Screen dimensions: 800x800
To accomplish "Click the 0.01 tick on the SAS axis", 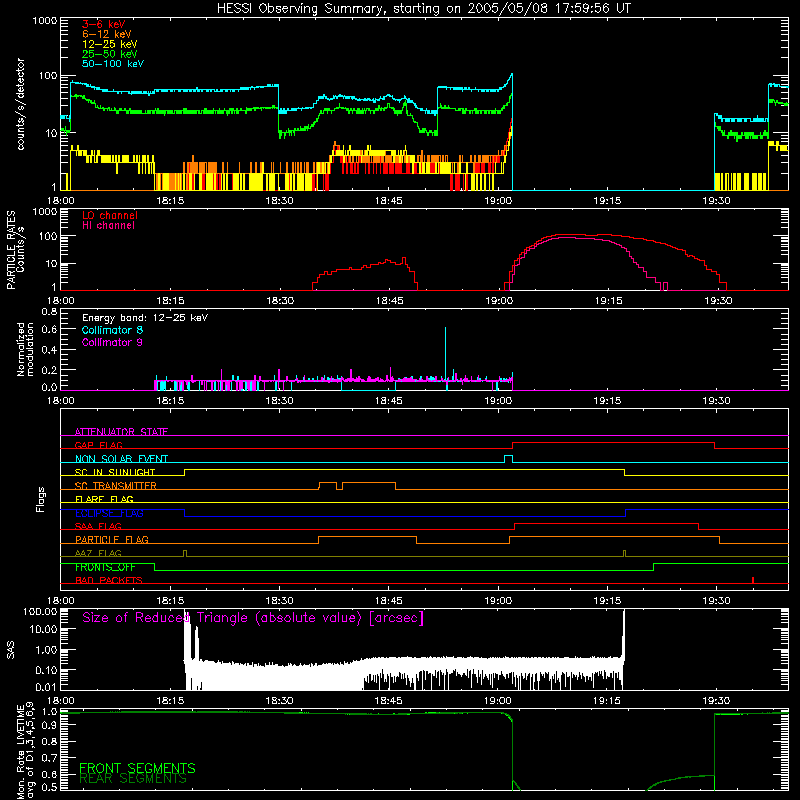I will point(46,687).
